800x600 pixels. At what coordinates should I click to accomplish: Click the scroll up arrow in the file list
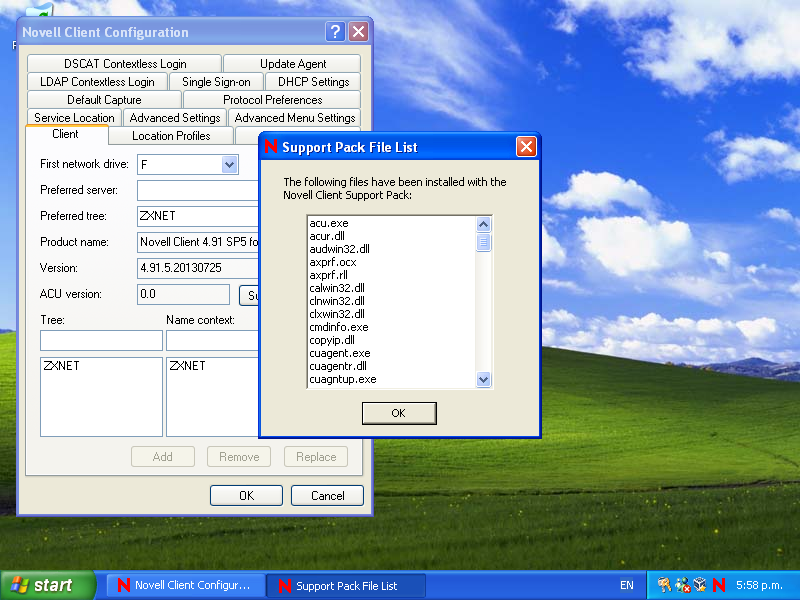coord(483,224)
